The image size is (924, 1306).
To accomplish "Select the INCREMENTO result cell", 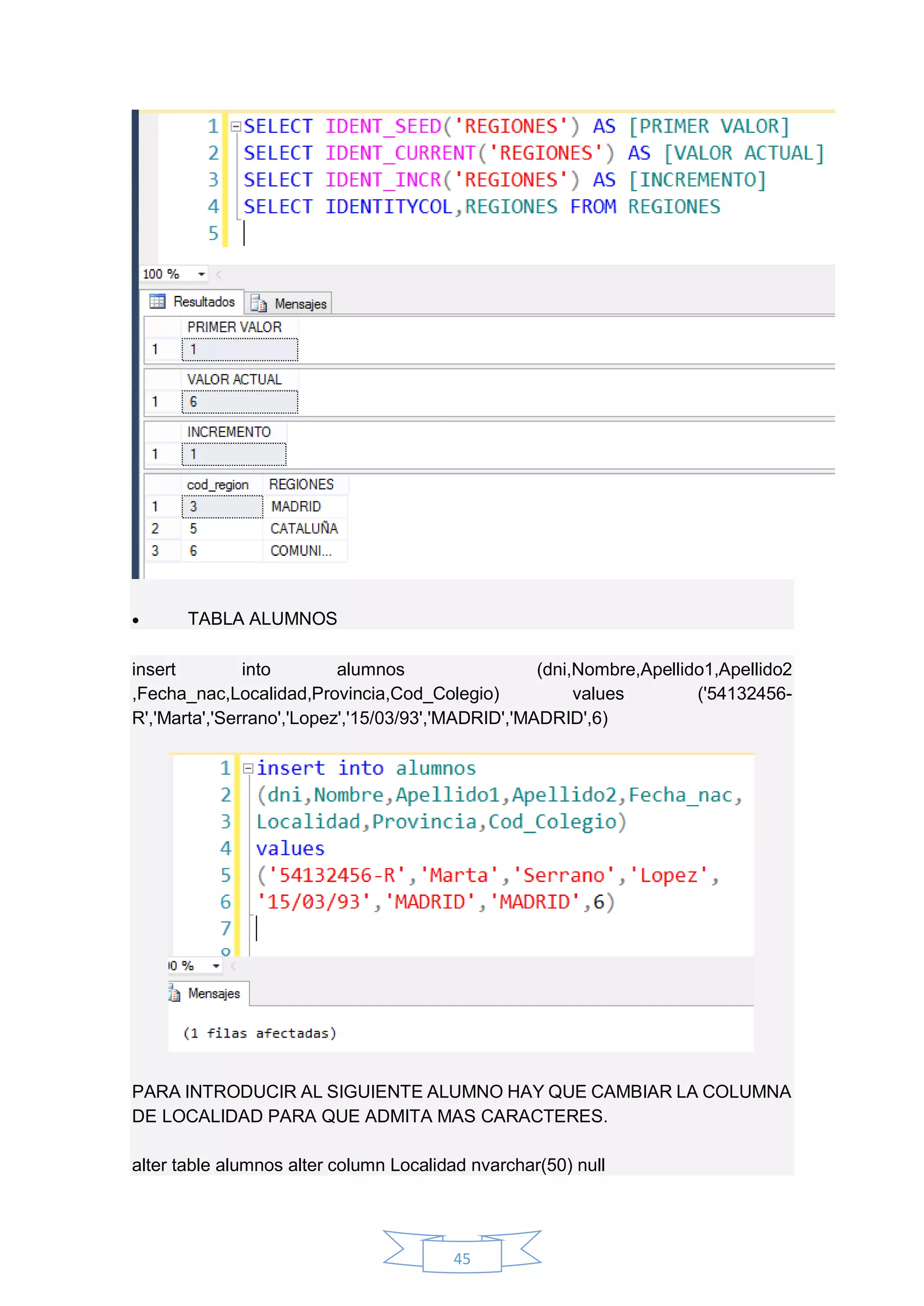I will [x=234, y=454].
